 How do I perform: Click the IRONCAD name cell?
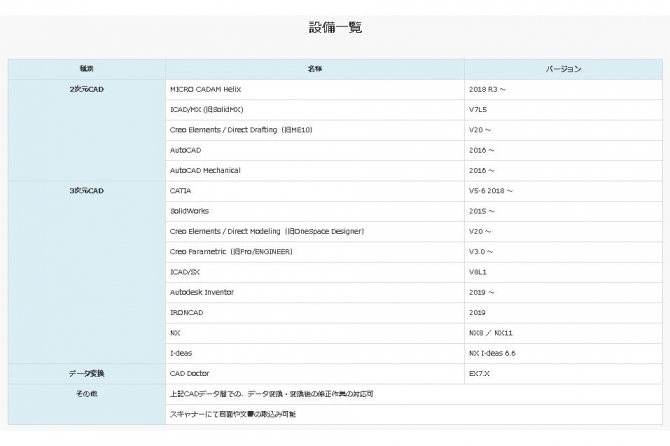coord(315,313)
